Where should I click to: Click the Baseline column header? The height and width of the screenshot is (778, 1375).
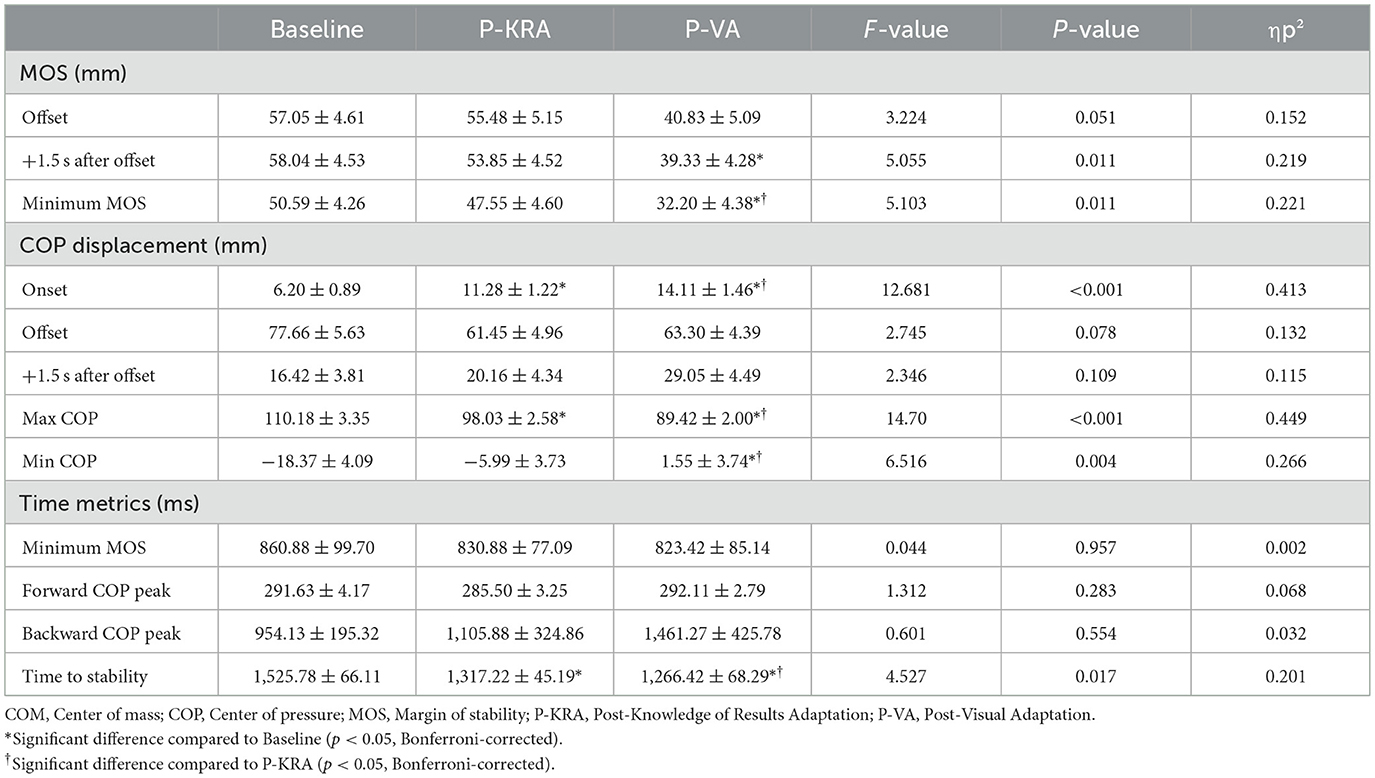click(x=316, y=30)
